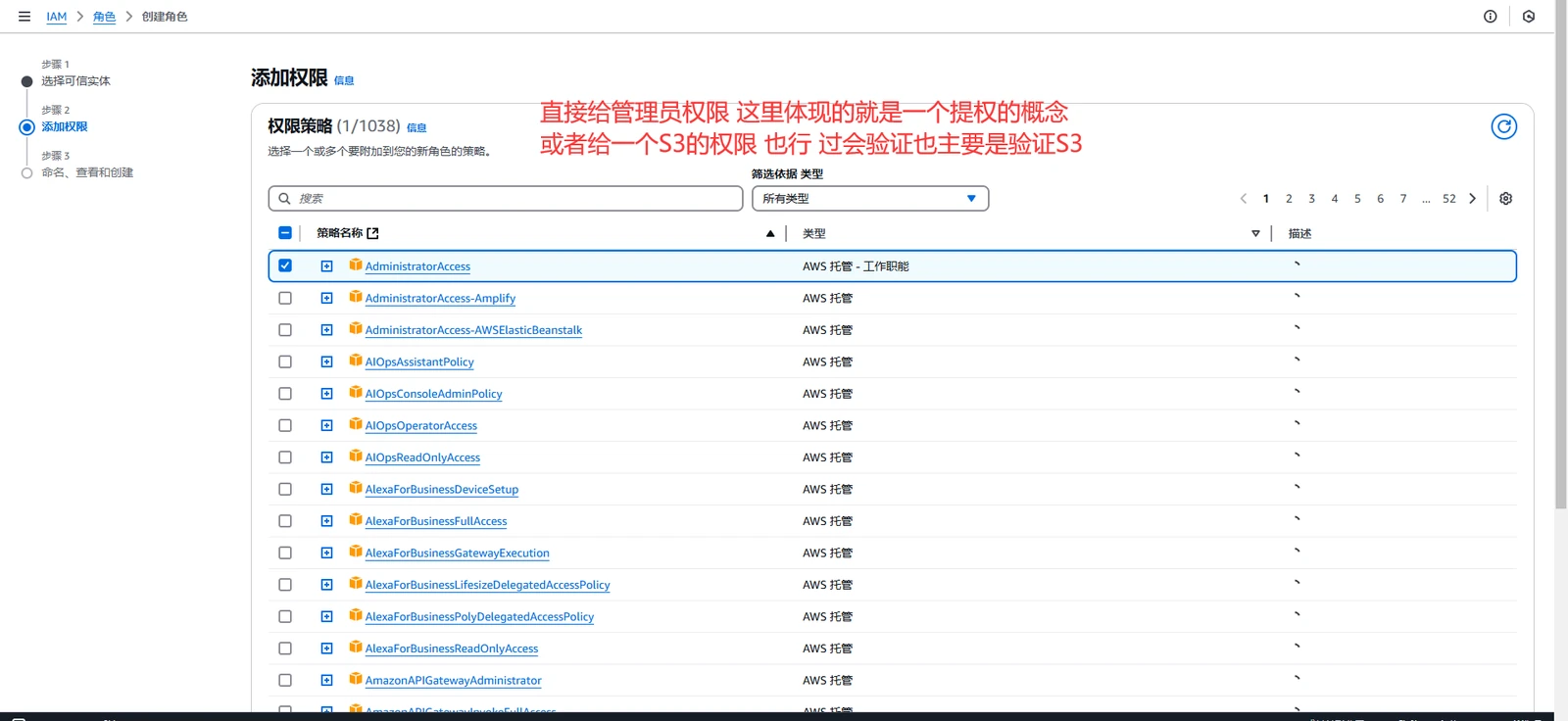1568x721 pixels.
Task: Sort by policy name ascending arrow
Action: (x=770, y=233)
